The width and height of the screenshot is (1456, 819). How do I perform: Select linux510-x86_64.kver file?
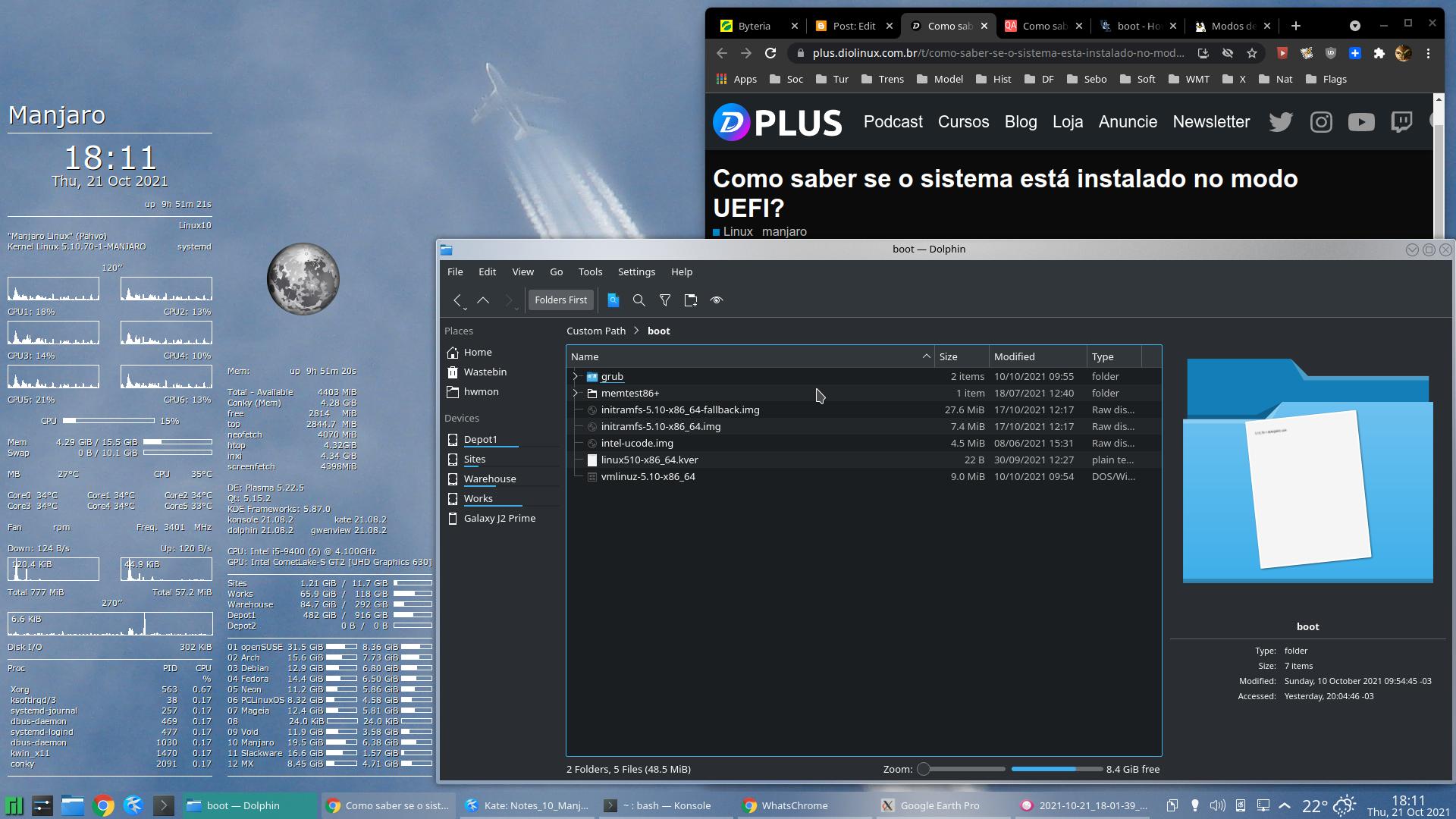point(649,460)
